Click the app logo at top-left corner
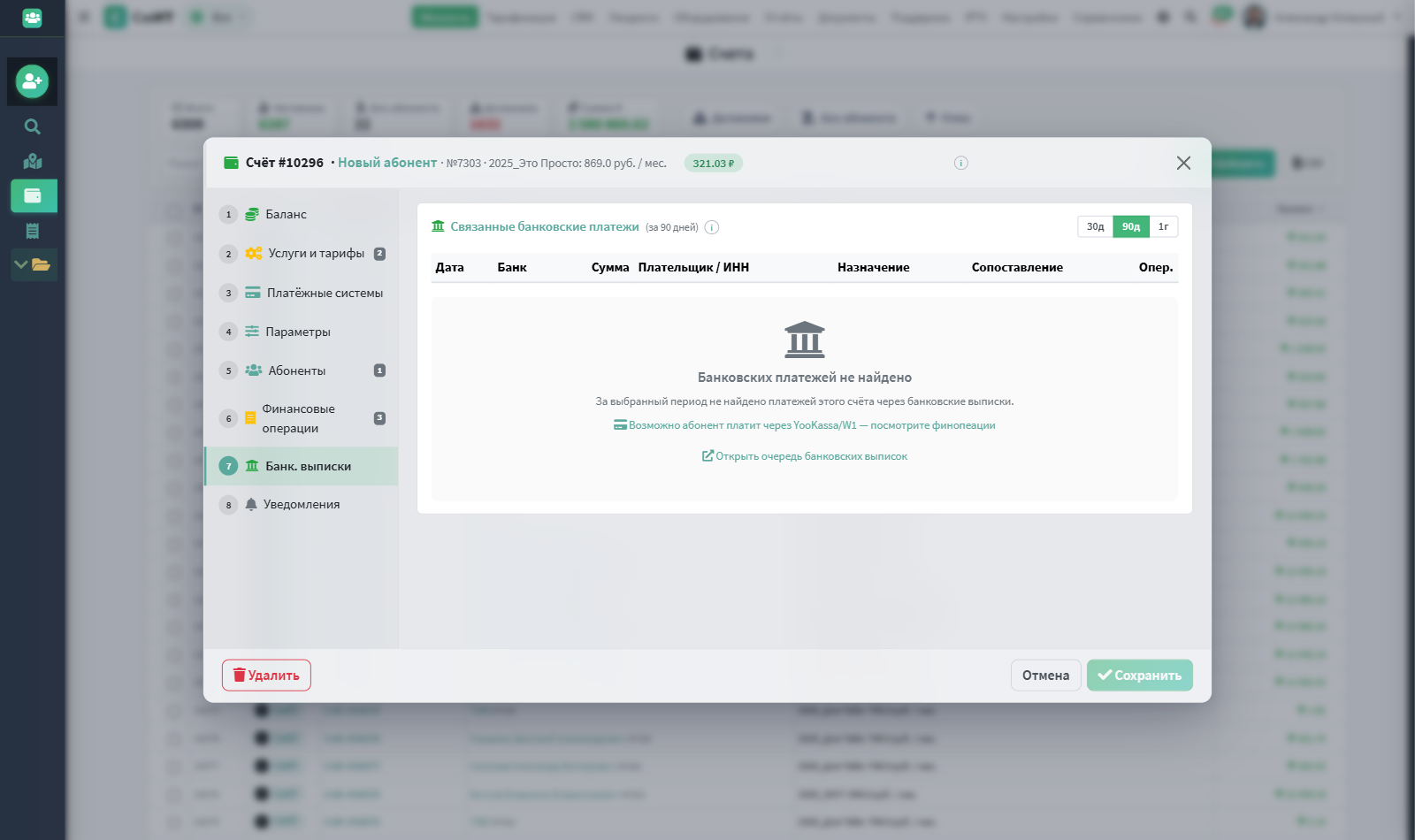1415x840 pixels. click(x=32, y=18)
